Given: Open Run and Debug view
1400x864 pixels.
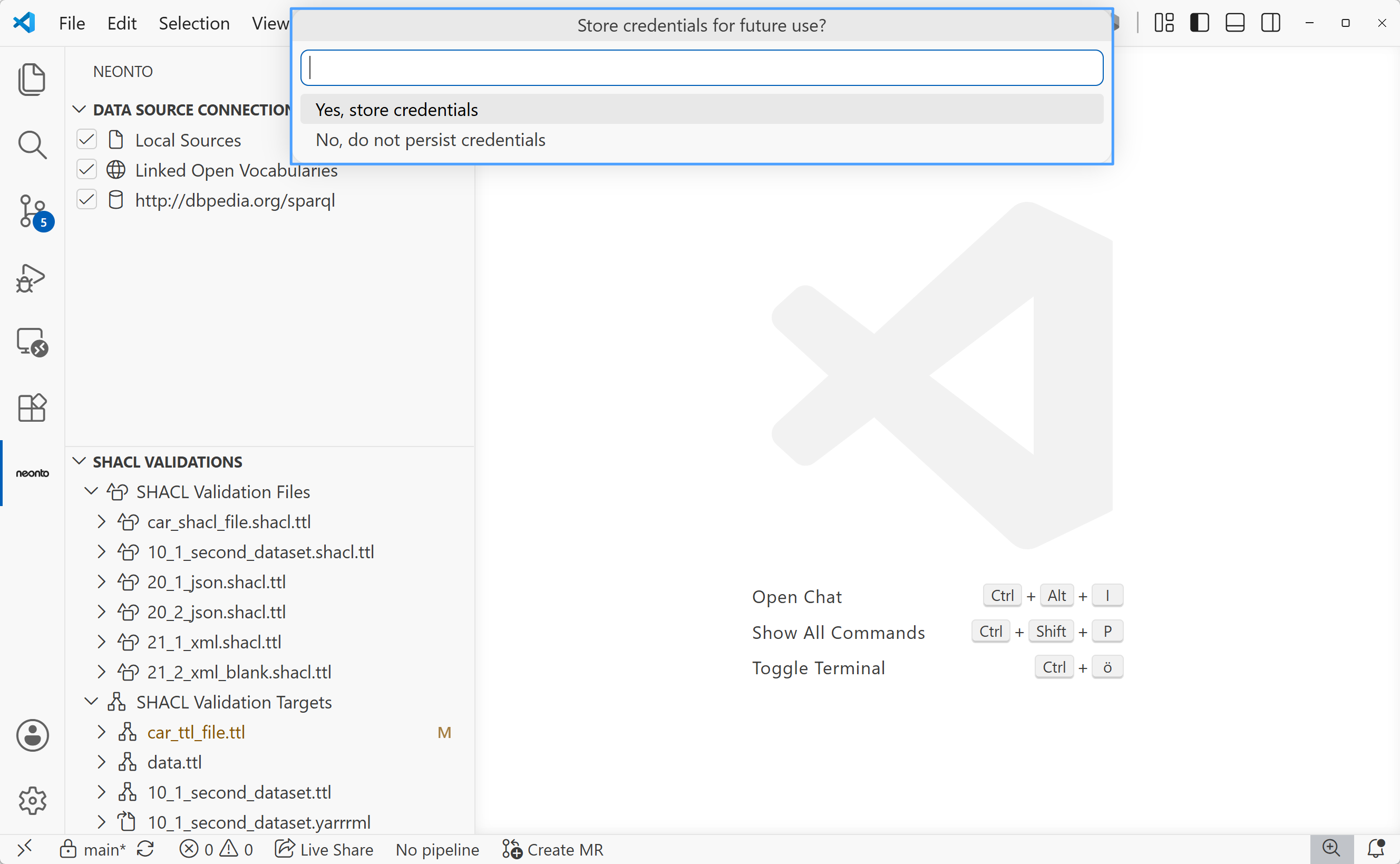Looking at the screenshot, I should click(x=31, y=278).
